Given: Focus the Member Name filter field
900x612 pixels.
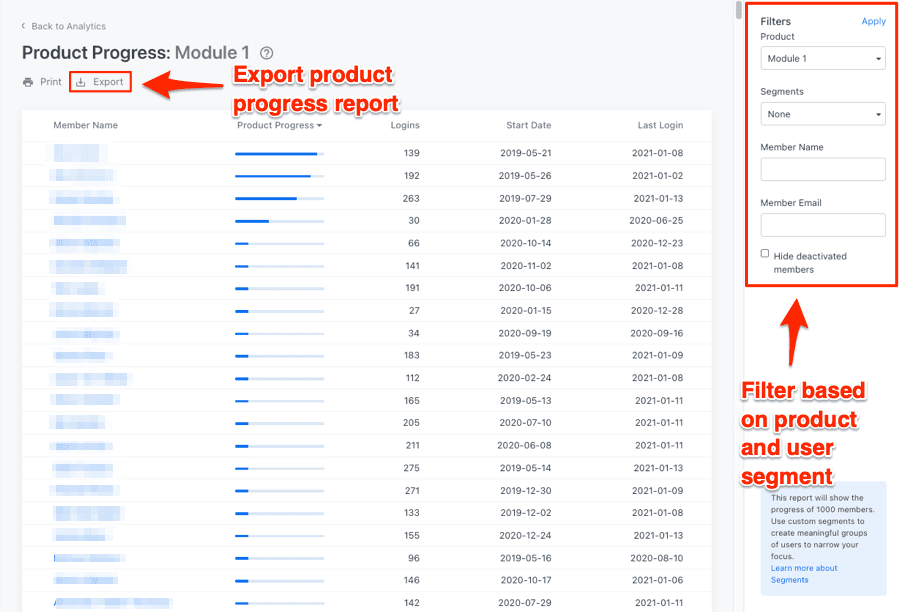Looking at the screenshot, I should click(x=823, y=169).
